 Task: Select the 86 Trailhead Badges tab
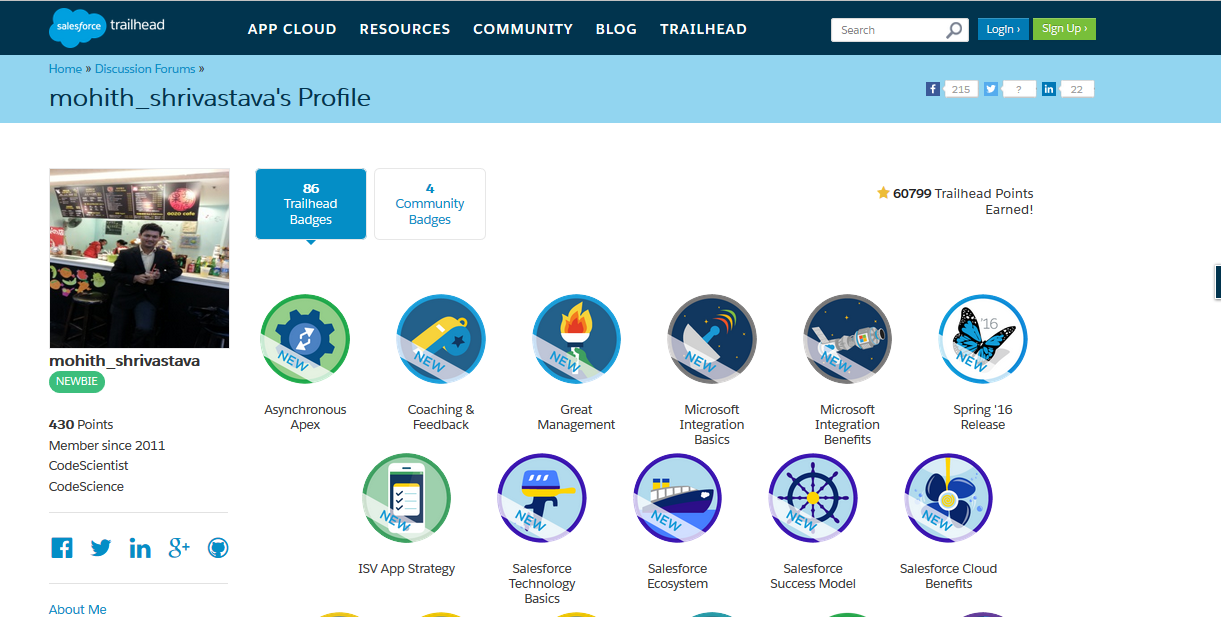tap(311, 204)
